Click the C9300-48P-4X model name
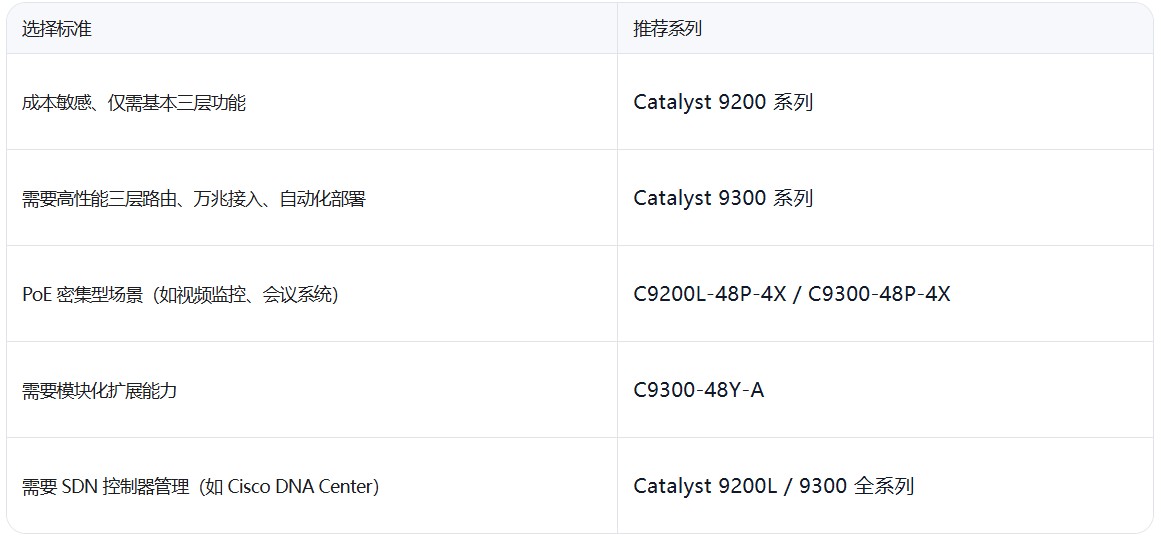The height and width of the screenshot is (541, 1161). 879,294
